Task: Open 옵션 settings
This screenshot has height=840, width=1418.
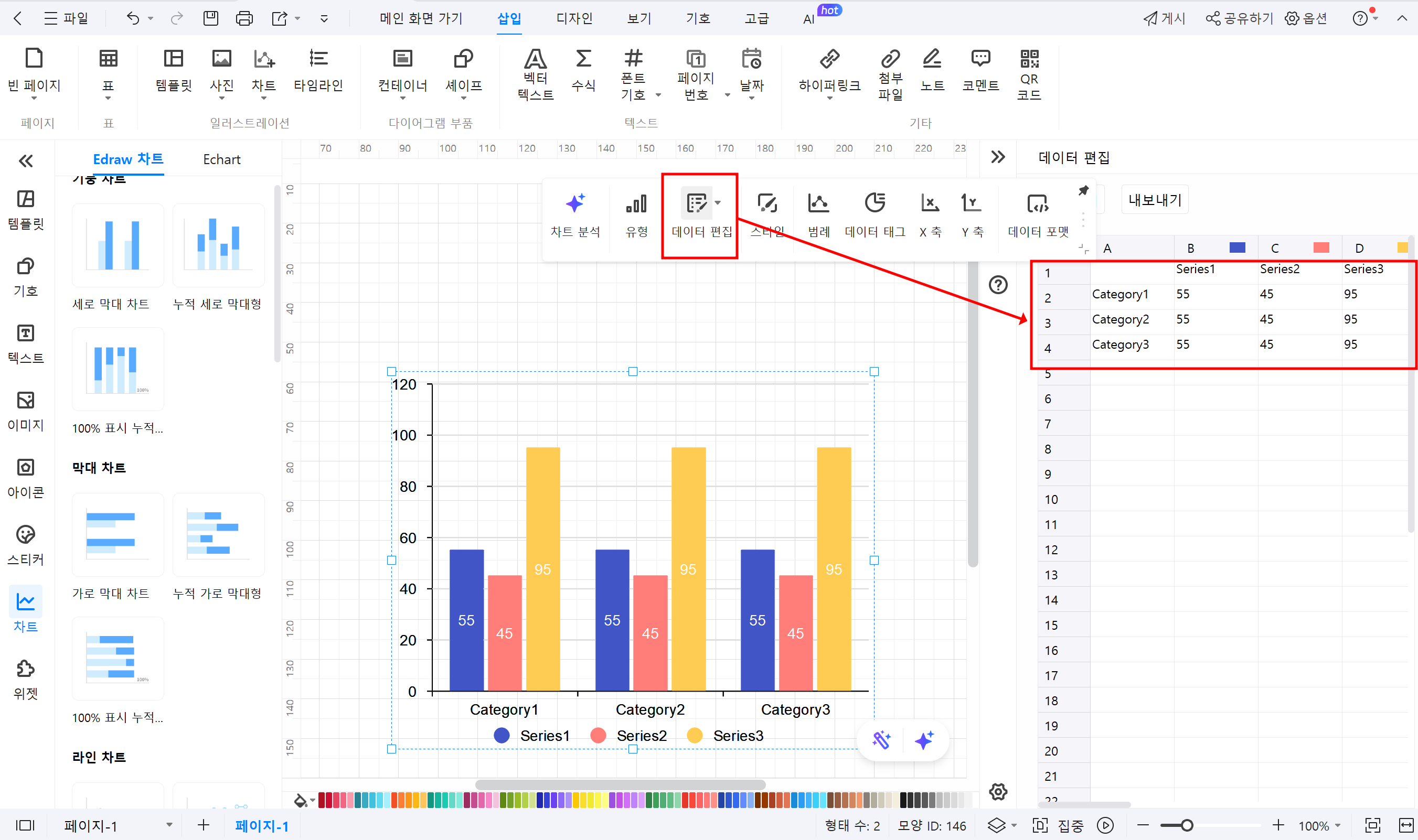Action: (1306, 18)
